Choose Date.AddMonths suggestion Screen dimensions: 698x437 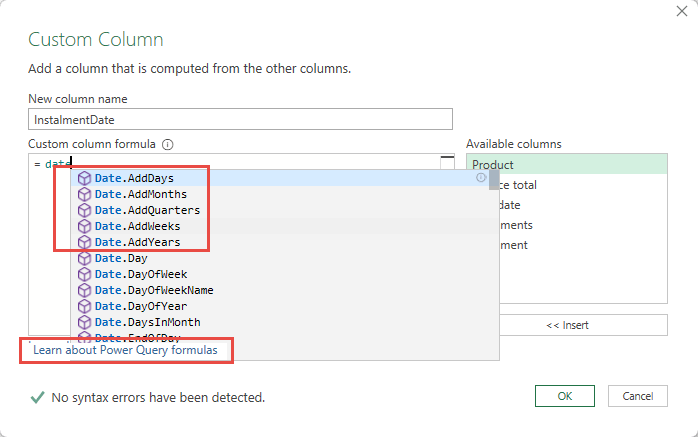[x=140, y=194]
